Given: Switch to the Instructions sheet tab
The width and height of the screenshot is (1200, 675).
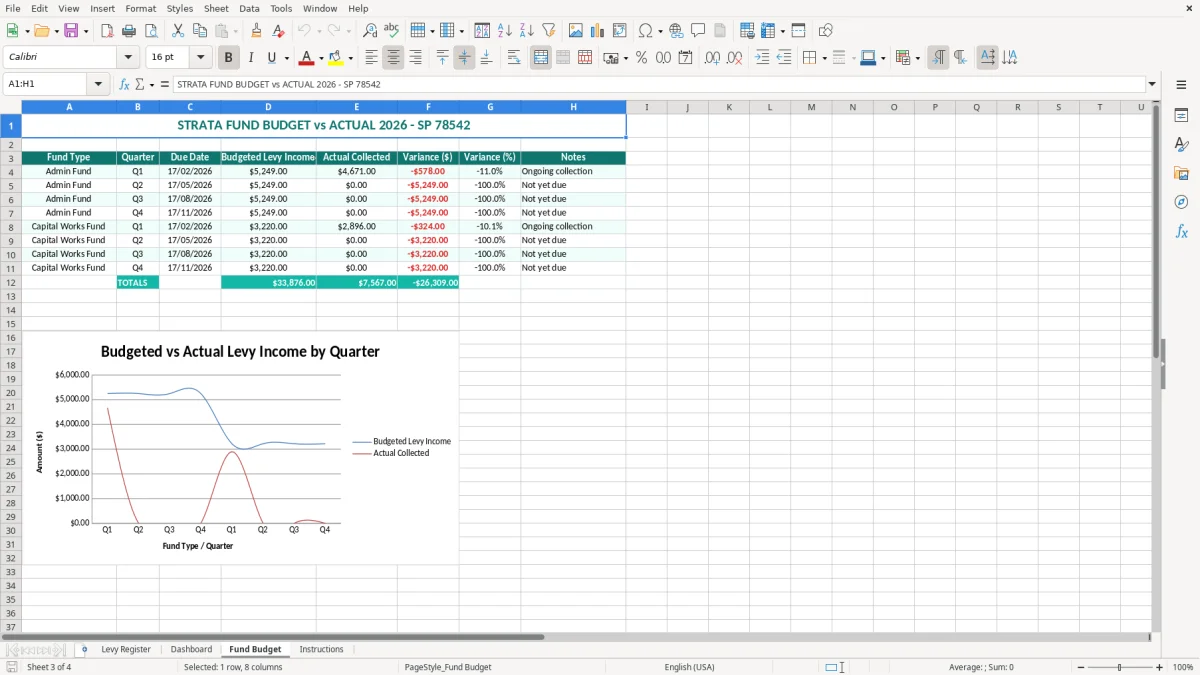Looking at the screenshot, I should [321, 649].
